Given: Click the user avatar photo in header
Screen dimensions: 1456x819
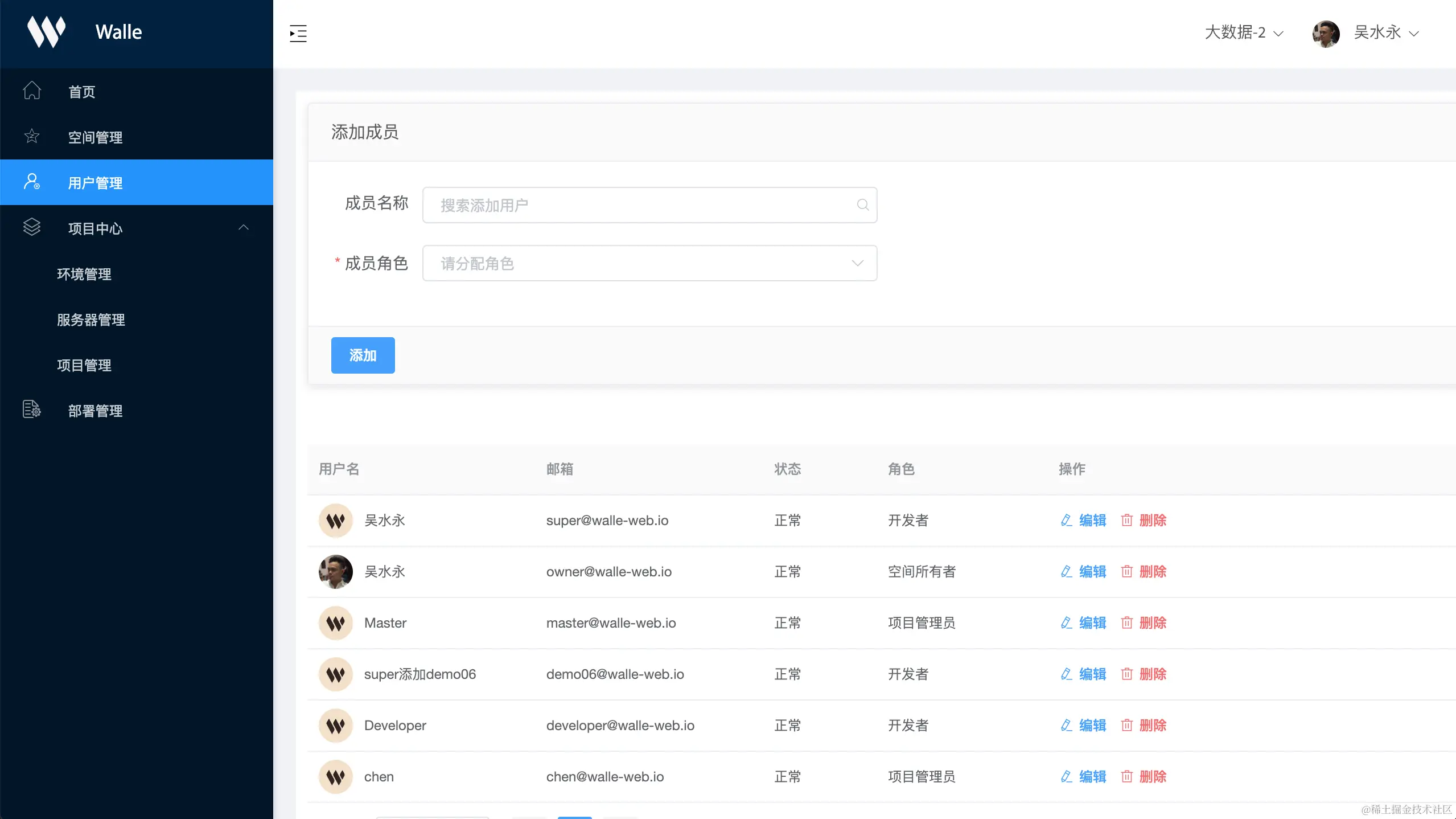Looking at the screenshot, I should click(1326, 34).
